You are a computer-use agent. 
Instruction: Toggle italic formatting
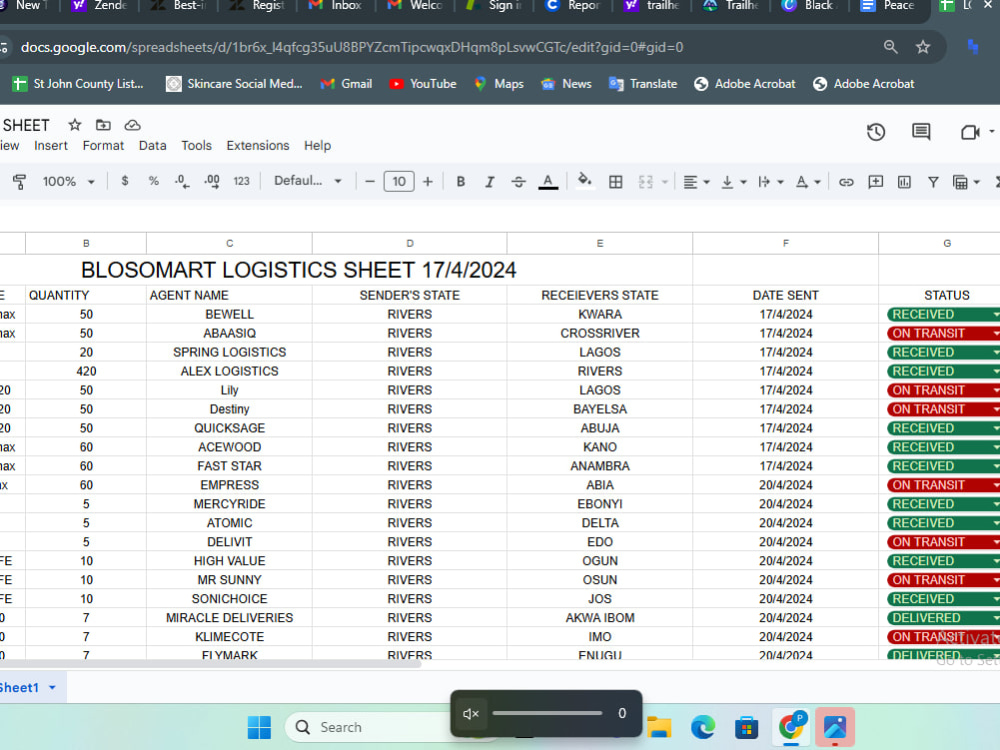(489, 182)
